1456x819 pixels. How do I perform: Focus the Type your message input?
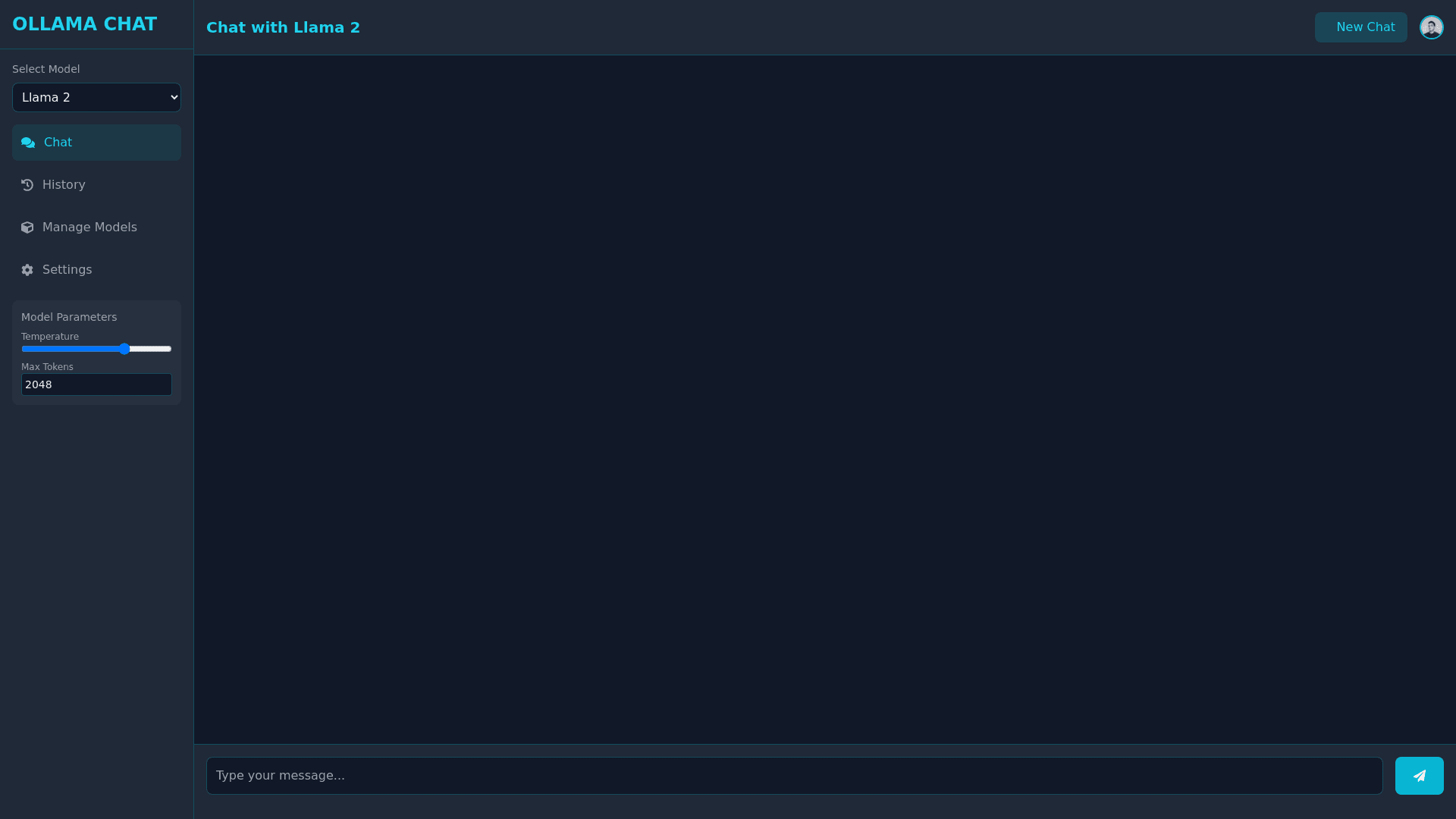tap(794, 776)
